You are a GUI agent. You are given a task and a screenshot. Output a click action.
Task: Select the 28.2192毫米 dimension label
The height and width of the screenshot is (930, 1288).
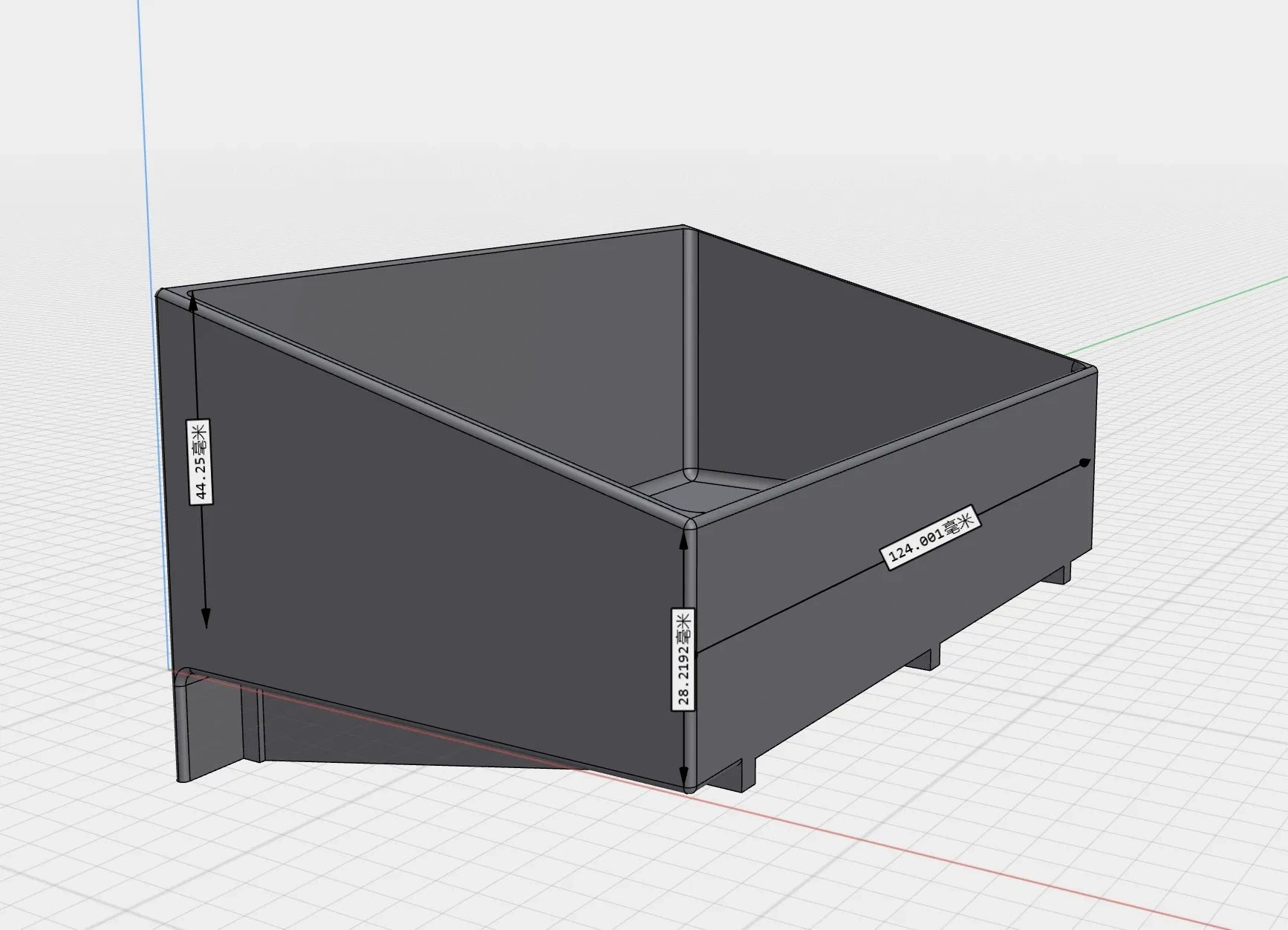tap(683, 659)
